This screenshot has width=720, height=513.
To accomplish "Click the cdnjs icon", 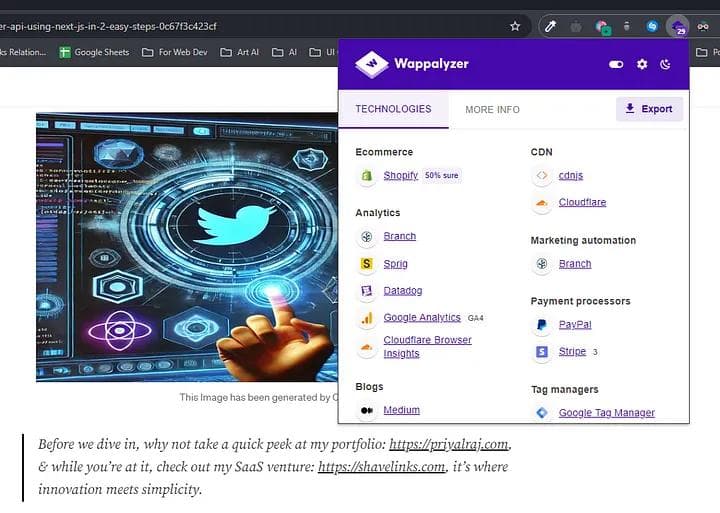I will pos(542,175).
